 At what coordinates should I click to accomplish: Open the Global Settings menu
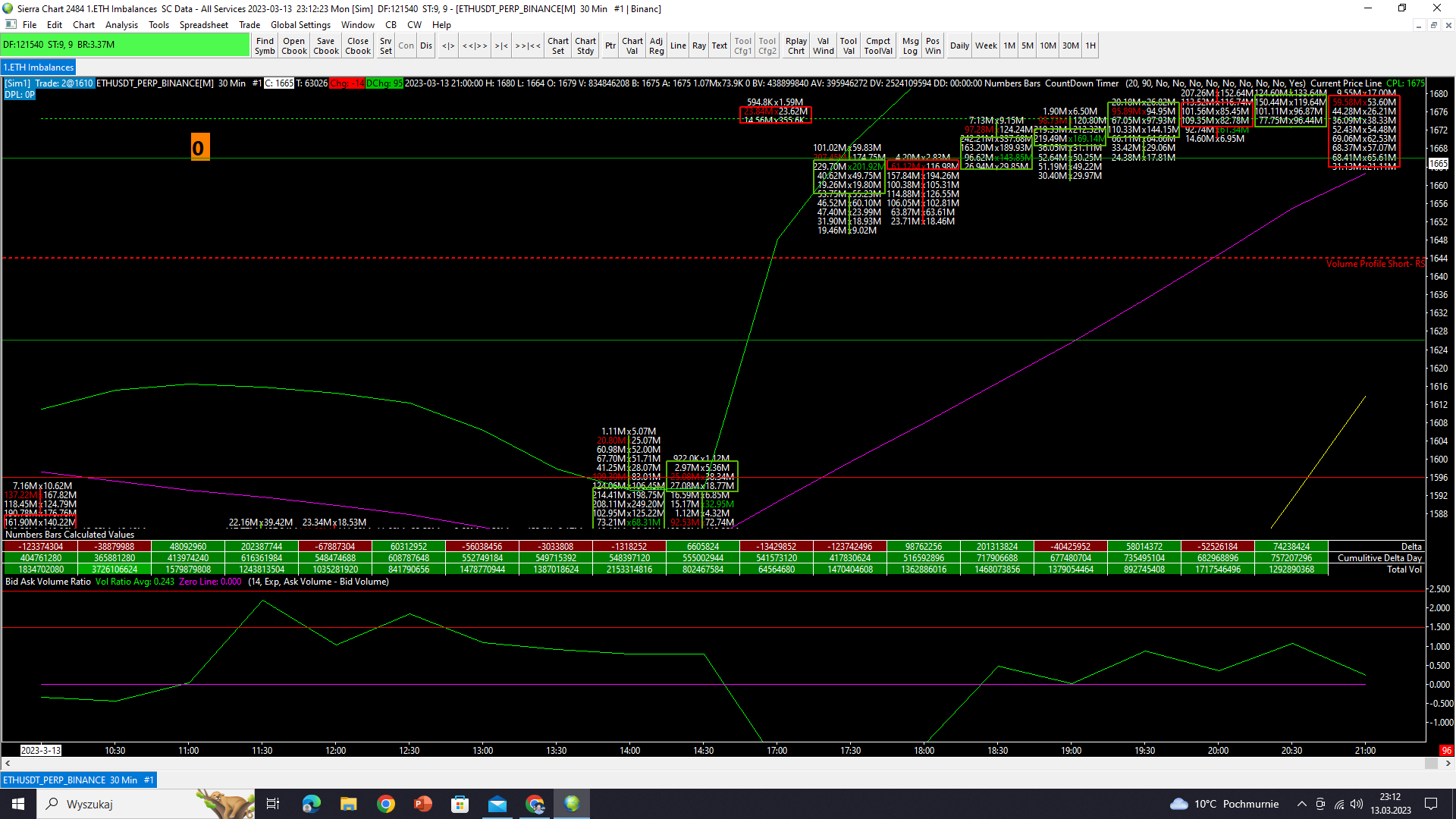click(300, 25)
